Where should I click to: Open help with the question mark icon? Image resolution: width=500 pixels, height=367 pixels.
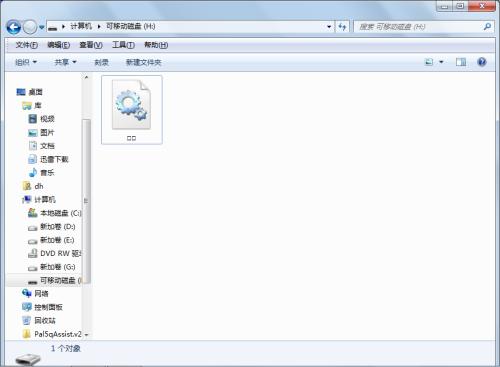click(x=482, y=62)
